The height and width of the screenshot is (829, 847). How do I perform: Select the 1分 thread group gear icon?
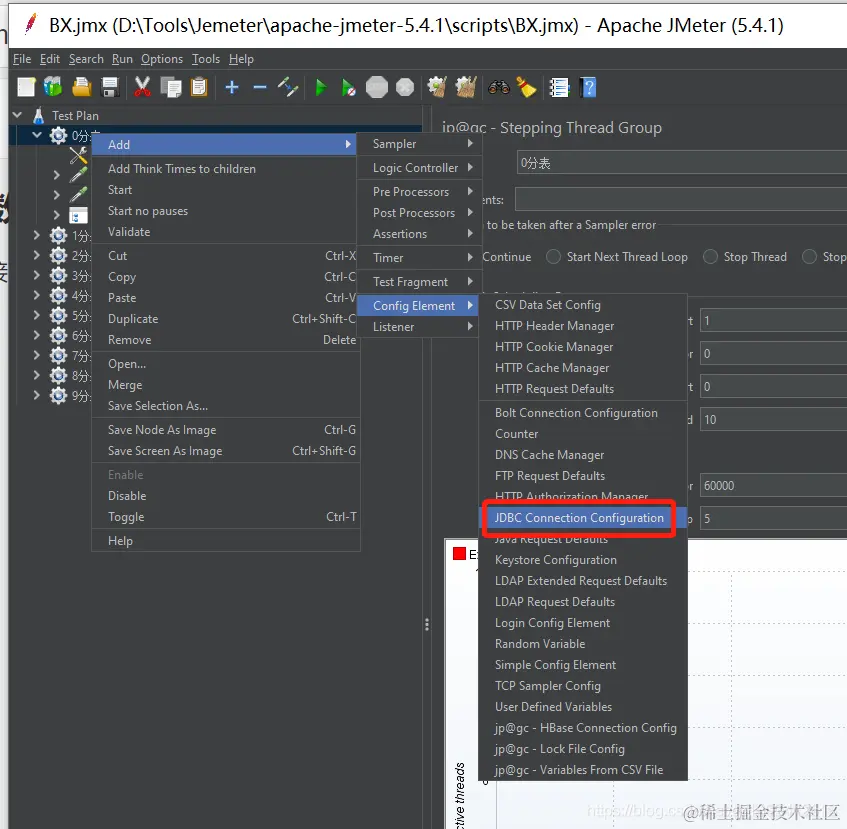58,235
